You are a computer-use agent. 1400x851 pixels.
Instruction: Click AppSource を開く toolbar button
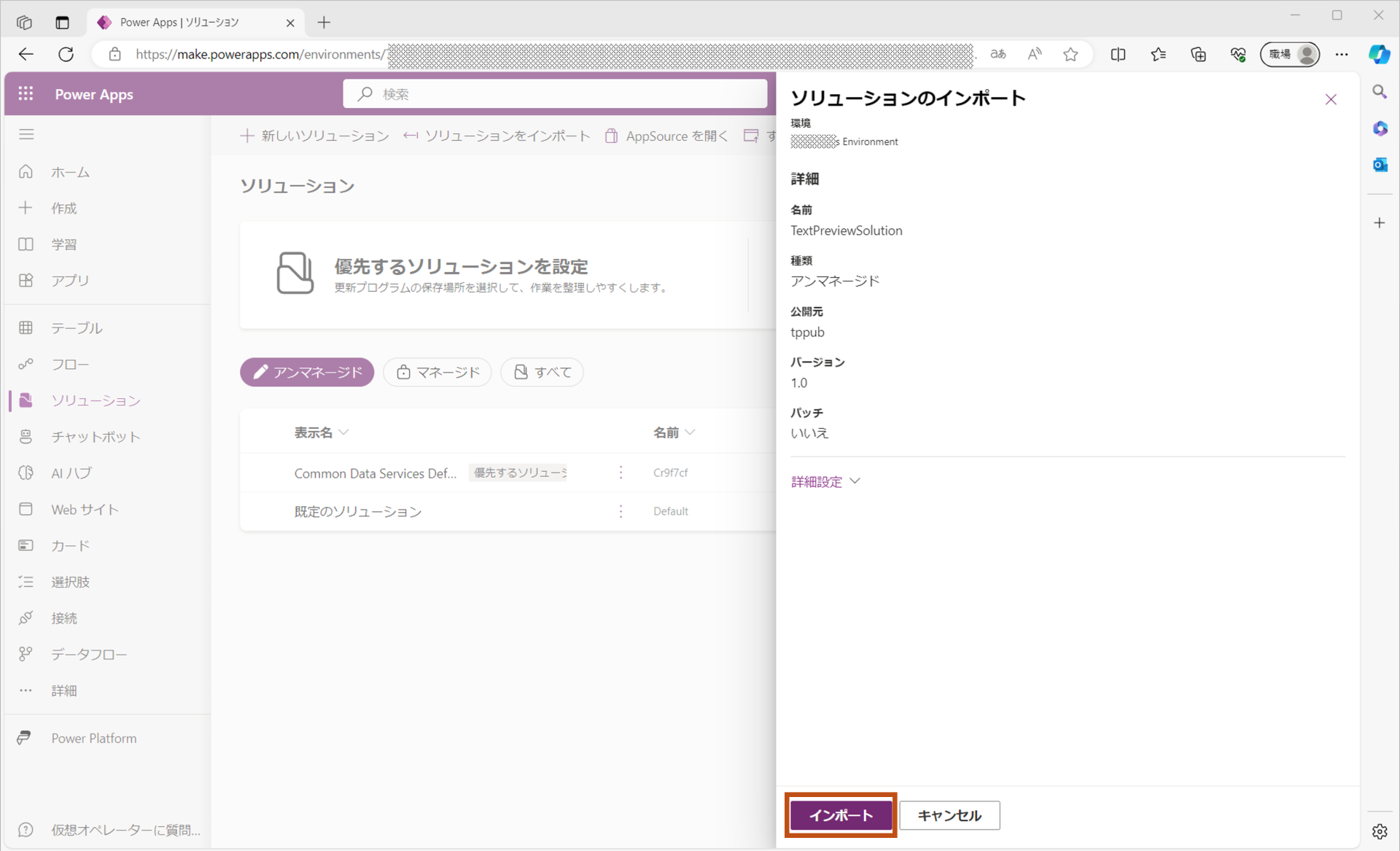pyautogui.click(x=666, y=136)
